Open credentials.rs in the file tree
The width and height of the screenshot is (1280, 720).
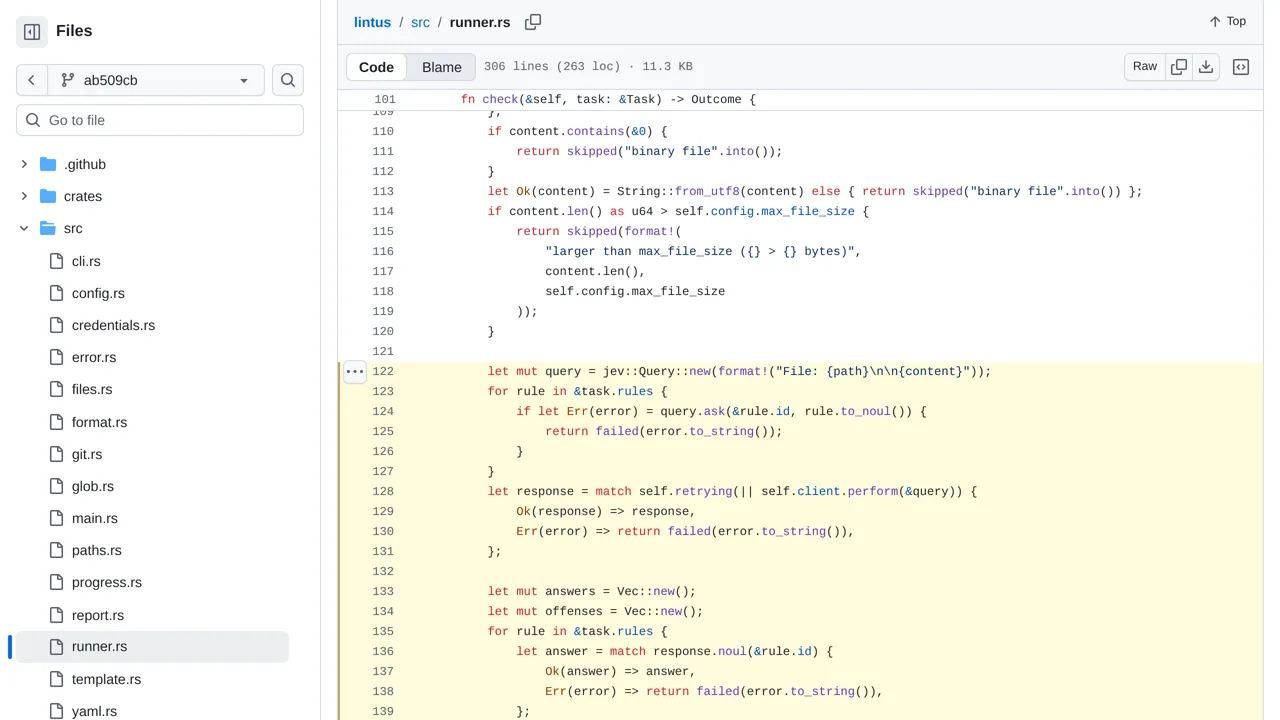(x=113, y=325)
